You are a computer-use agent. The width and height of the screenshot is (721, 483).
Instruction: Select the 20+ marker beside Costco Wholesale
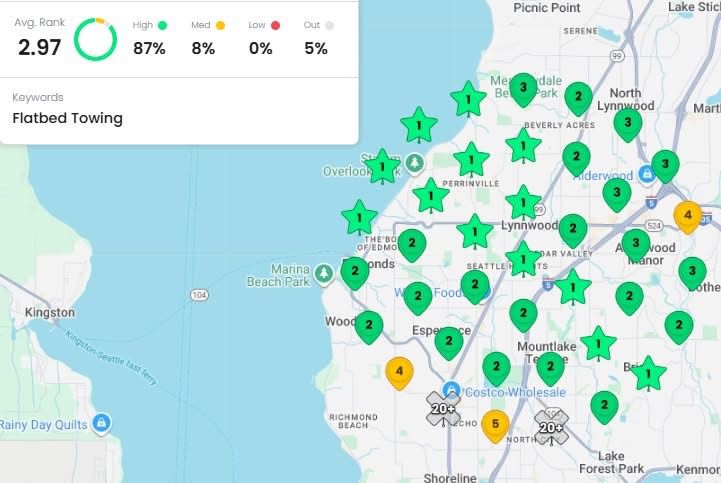click(x=442, y=408)
